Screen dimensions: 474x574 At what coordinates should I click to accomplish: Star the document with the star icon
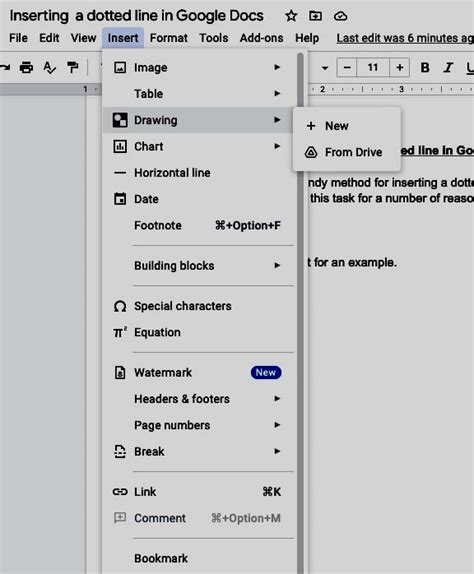click(291, 16)
